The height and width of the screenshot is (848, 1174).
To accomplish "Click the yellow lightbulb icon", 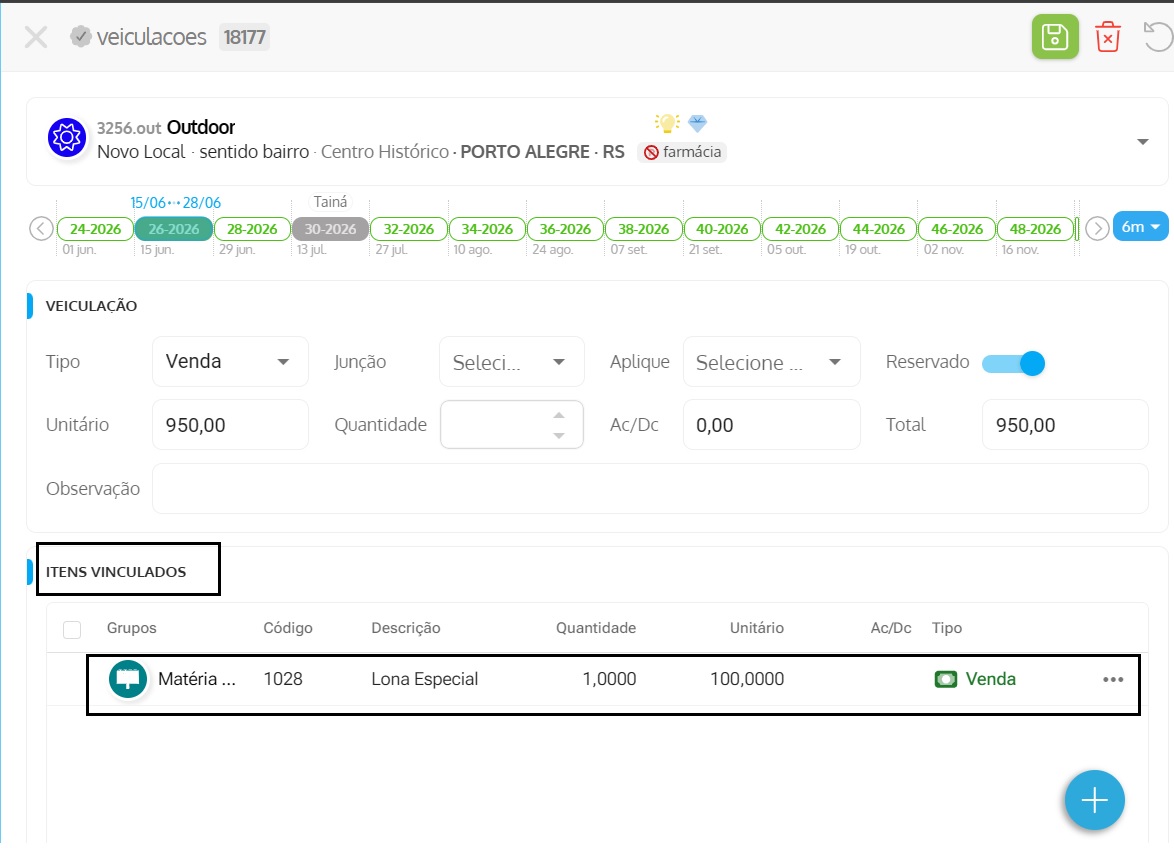I will coord(666,123).
